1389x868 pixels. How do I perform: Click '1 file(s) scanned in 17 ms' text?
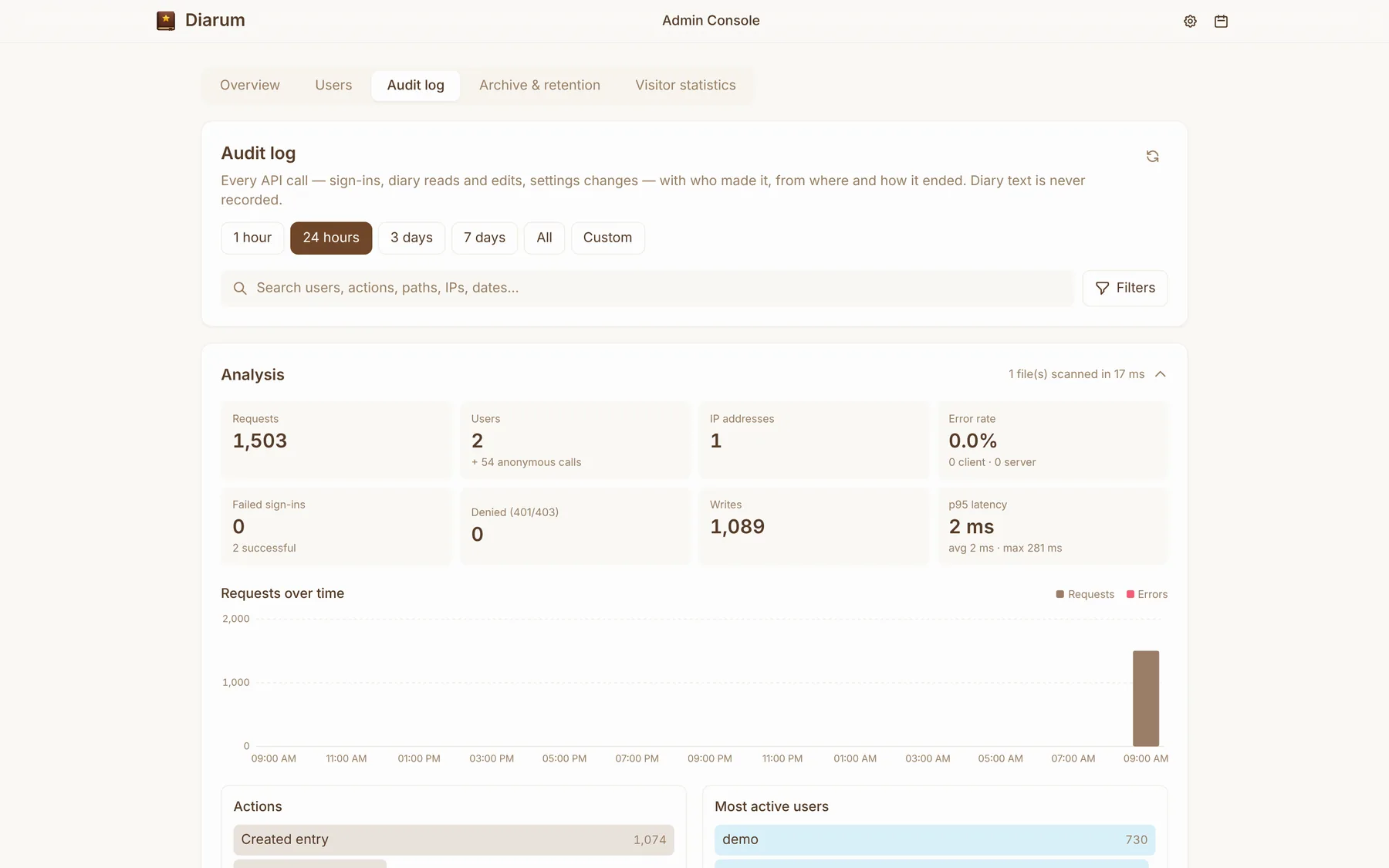pyautogui.click(x=1076, y=374)
